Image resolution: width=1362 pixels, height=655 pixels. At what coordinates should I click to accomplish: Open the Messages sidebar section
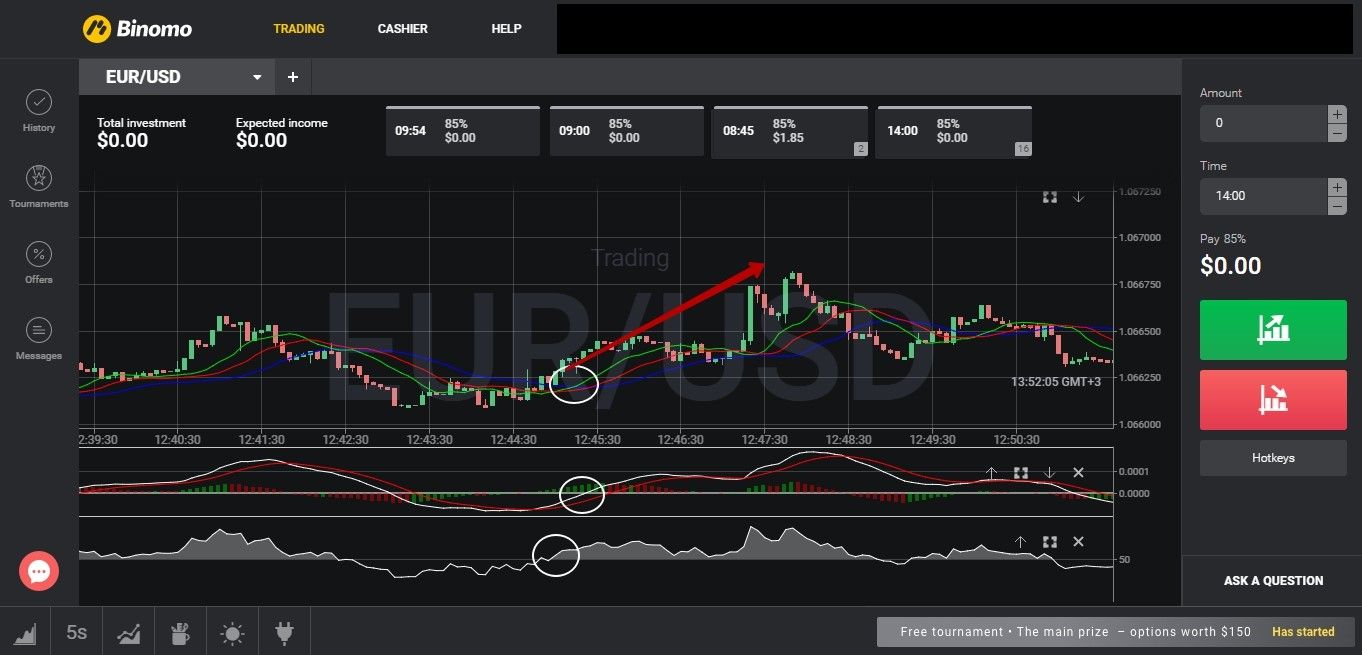[39, 339]
